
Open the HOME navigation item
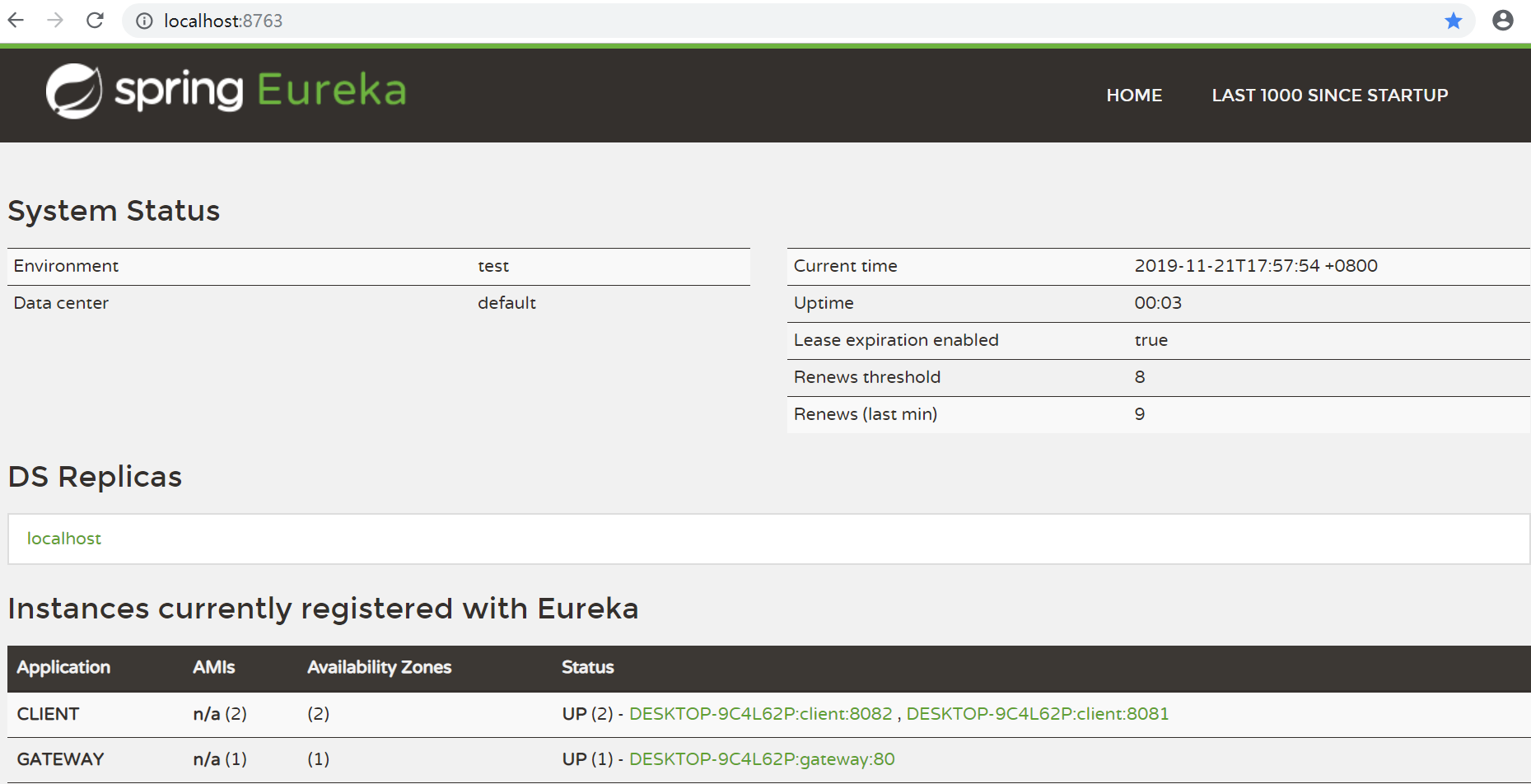[1134, 96]
